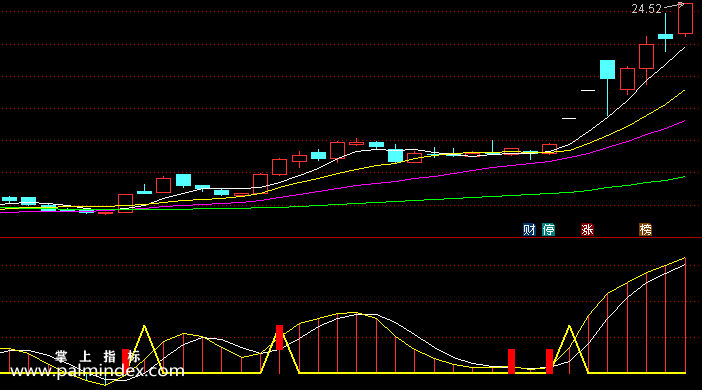
Task: Open the orange 榜 marker icon
Action: 645,230
